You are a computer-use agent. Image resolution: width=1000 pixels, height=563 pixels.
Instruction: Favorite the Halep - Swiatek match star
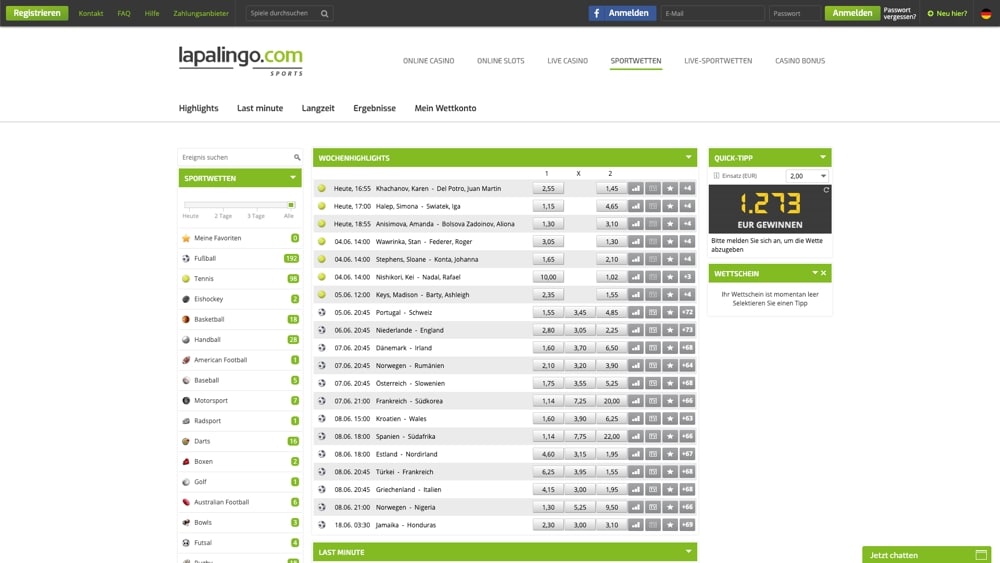670,206
